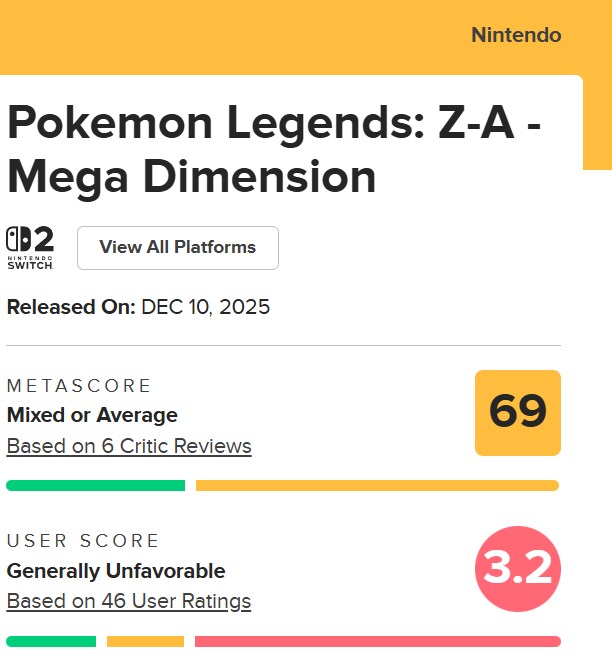This screenshot has height=672, width=612.
Task: Click the METASCORE heading label
Action: click(x=79, y=386)
